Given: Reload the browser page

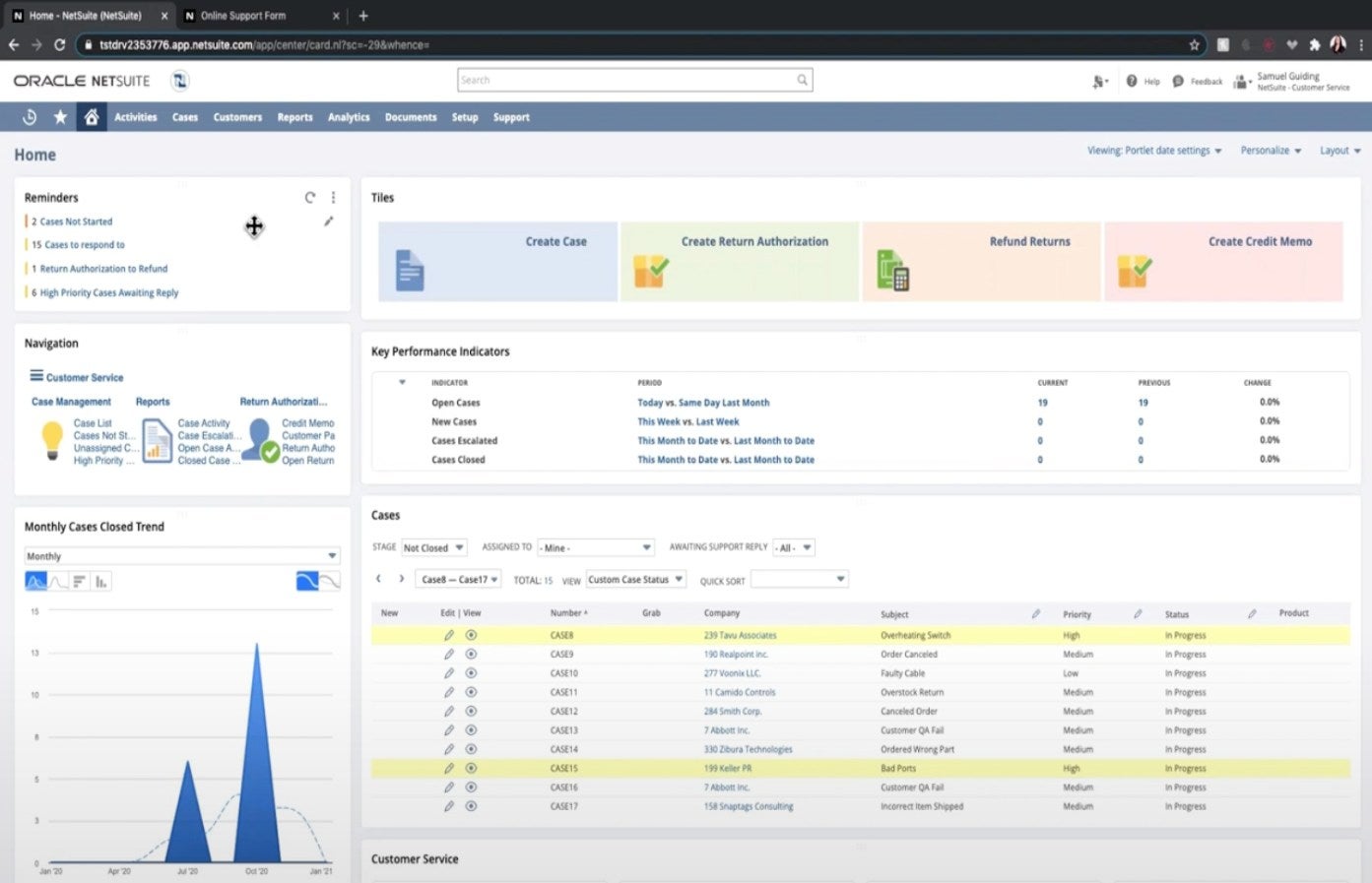Looking at the screenshot, I should [x=60, y=44].
